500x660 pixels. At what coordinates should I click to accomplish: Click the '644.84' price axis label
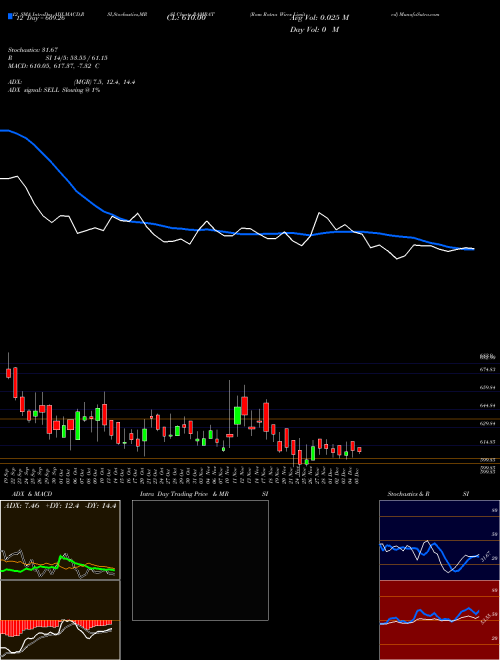point(487,405)
